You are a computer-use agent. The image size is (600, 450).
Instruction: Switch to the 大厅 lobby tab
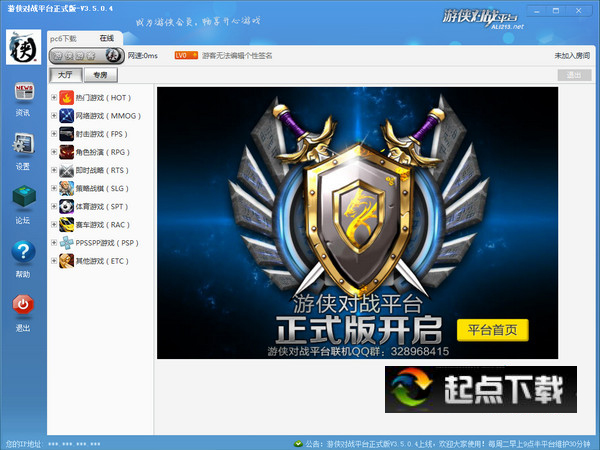tap(65, 75)
